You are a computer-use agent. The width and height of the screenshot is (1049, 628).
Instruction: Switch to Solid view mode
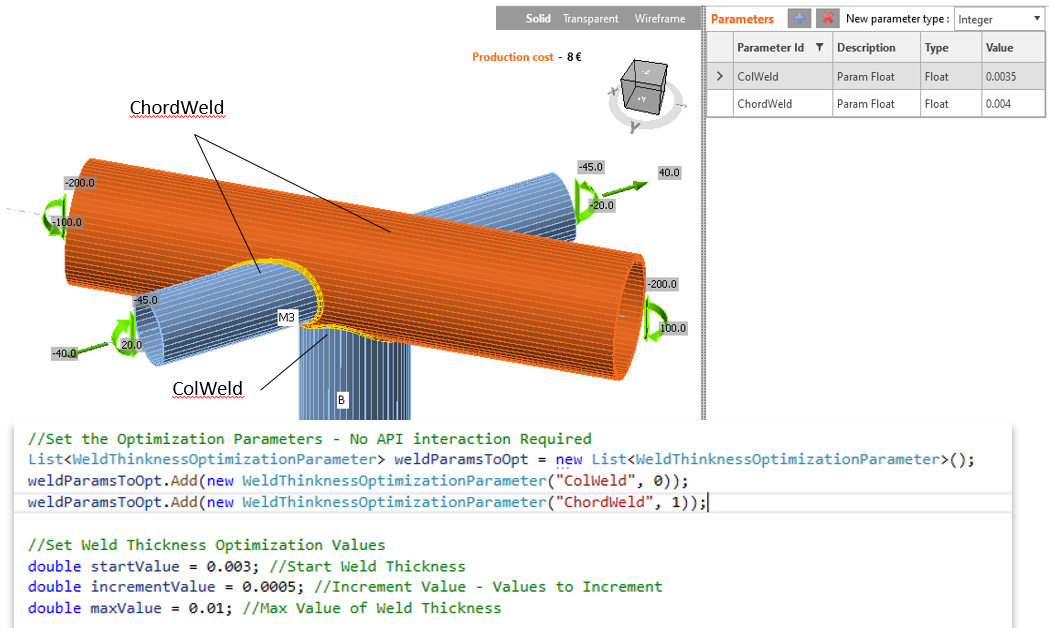(538, 19)
